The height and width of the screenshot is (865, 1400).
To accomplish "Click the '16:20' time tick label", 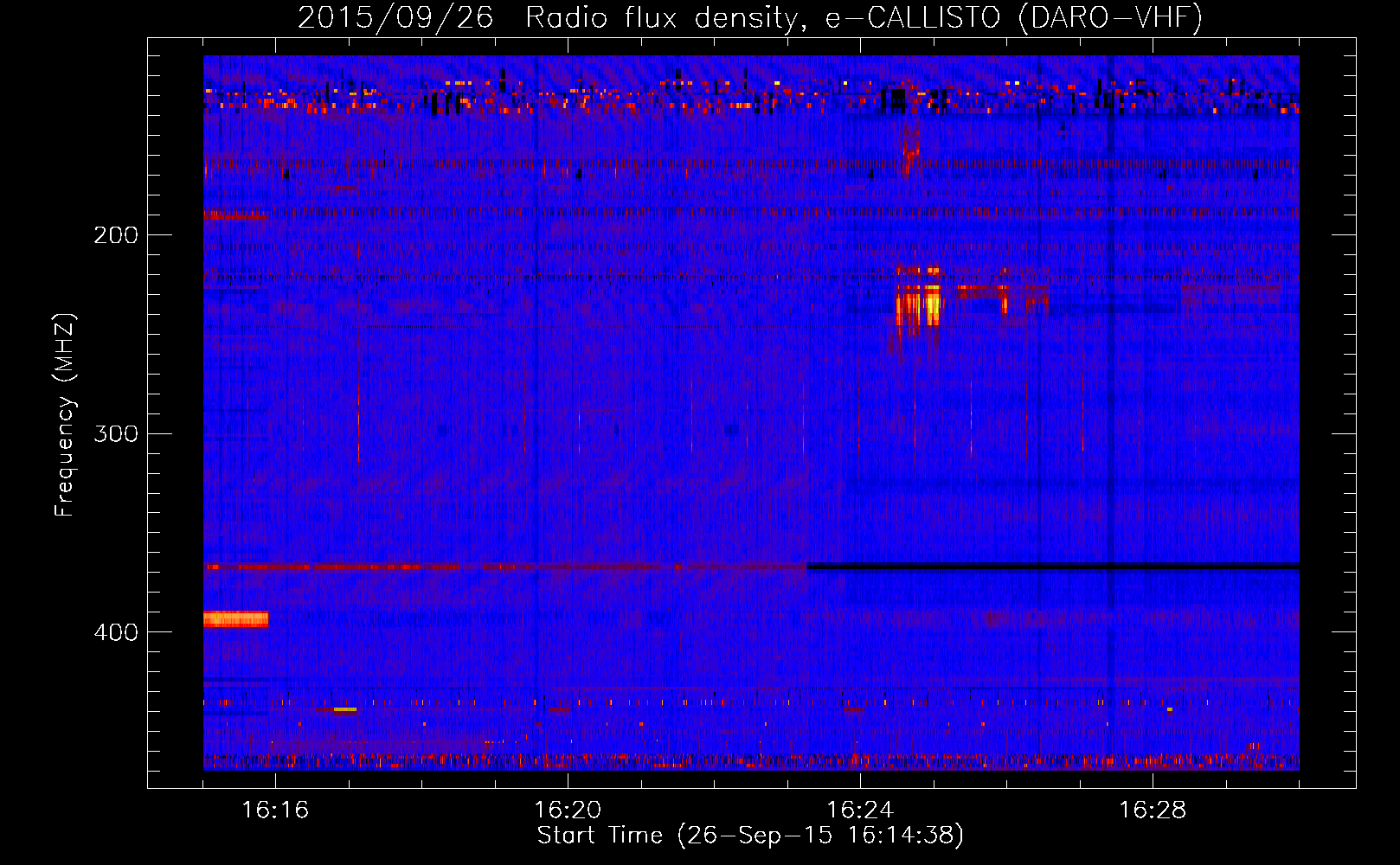I will [x=568, y=811].
